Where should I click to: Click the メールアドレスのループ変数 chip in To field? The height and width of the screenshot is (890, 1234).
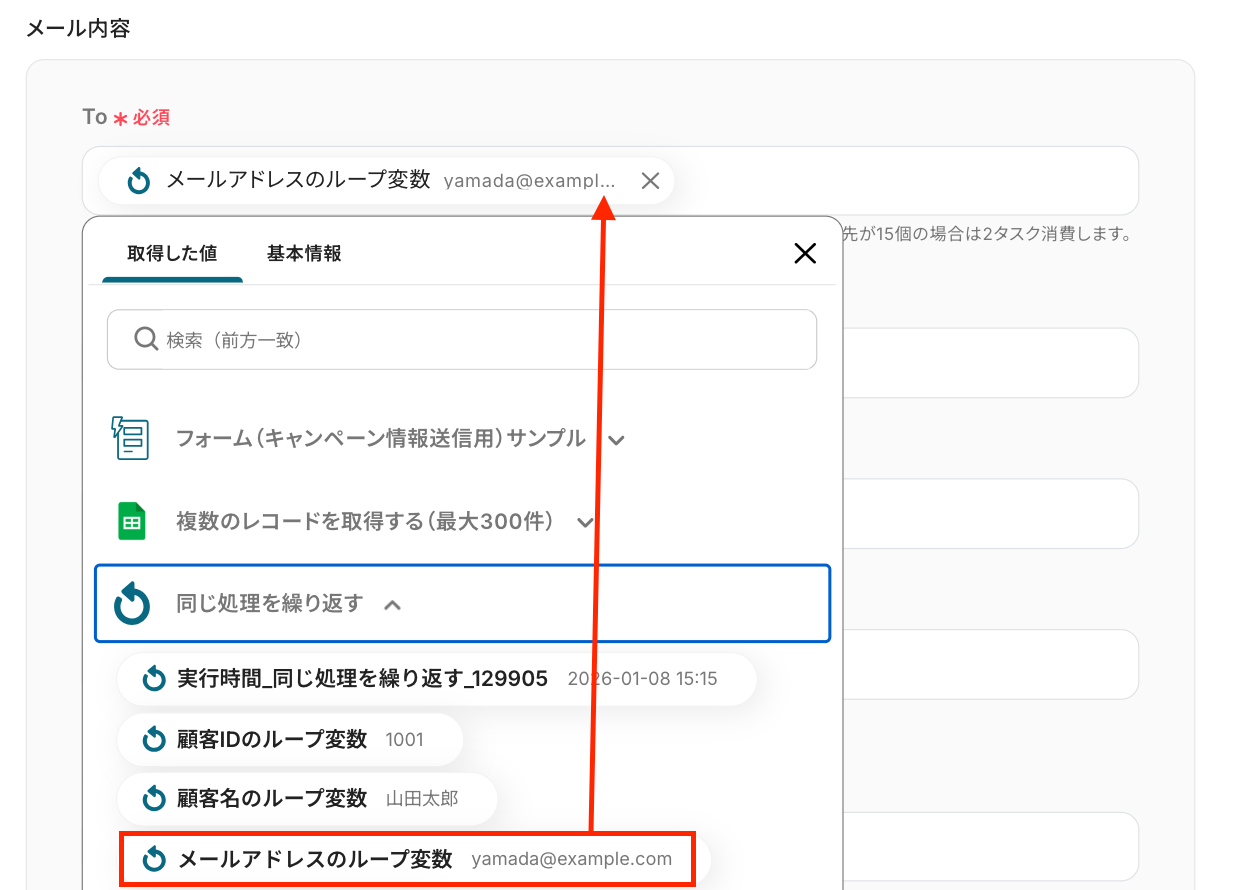pos(387,181)
